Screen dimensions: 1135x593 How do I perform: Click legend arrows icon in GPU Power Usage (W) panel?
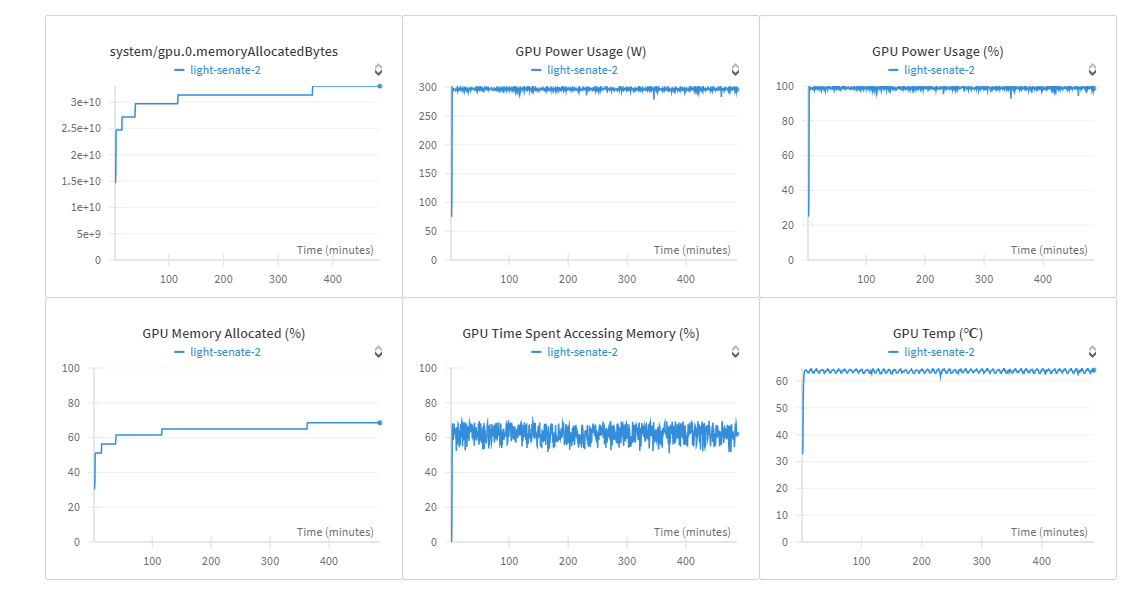735,70
